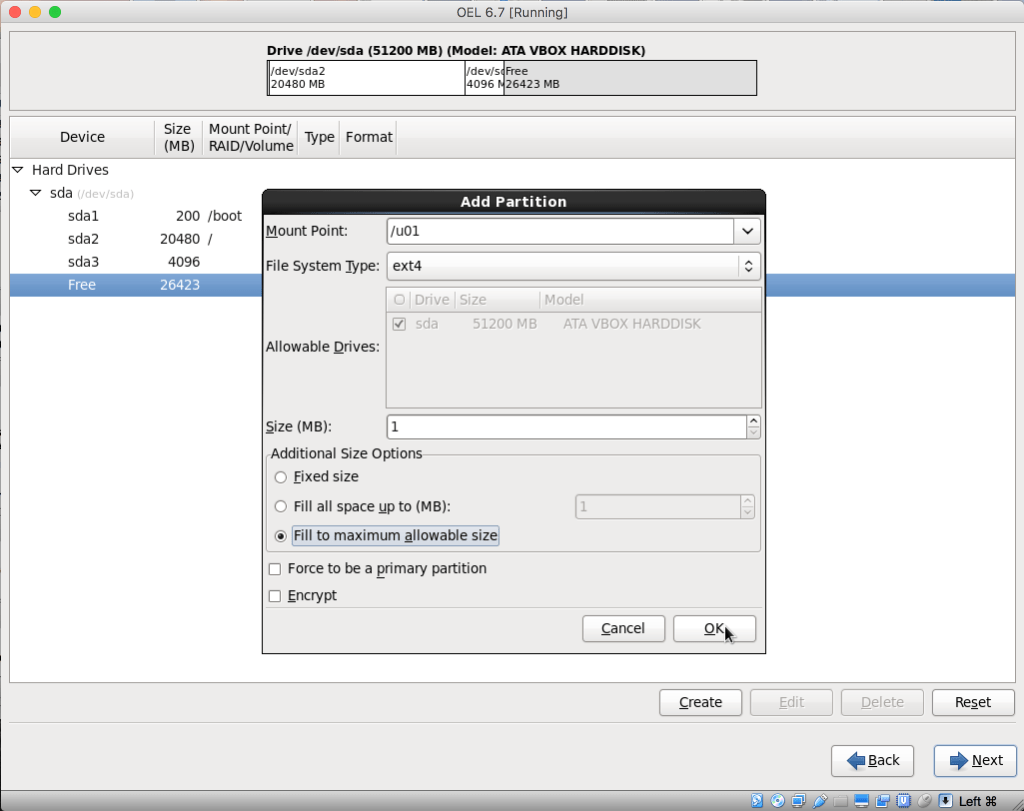Click the Mount Point/RAID/Volume column header
The image size is (1024, 811).
coord(251,137)
